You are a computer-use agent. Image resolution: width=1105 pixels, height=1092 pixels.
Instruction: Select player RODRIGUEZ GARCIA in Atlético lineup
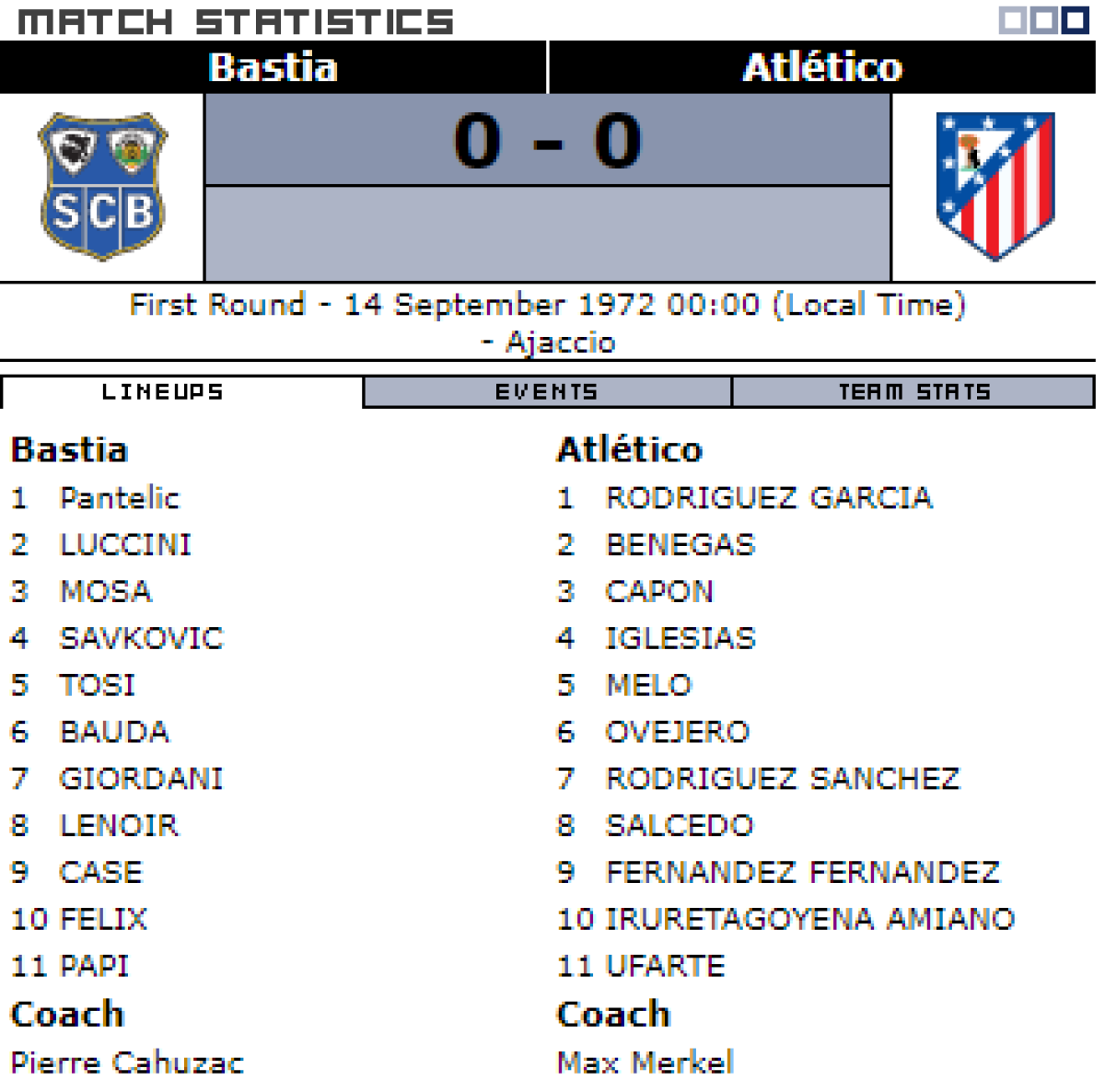click(769, 498)
